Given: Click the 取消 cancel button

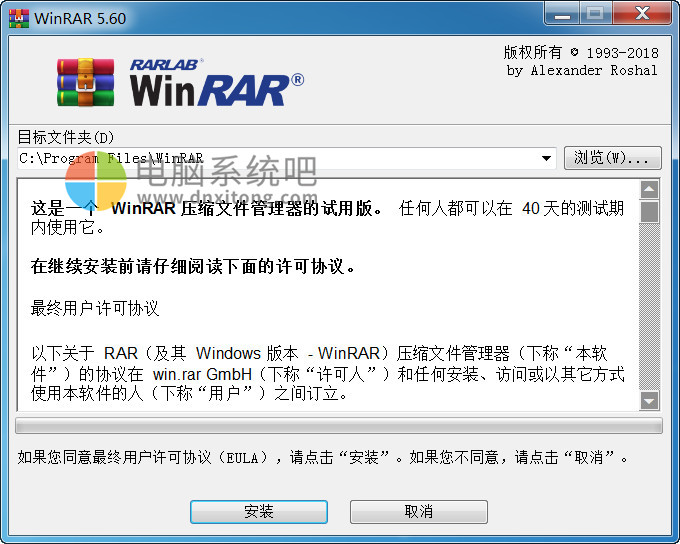Looking at the screenshot, I should [x=418, y=511].
